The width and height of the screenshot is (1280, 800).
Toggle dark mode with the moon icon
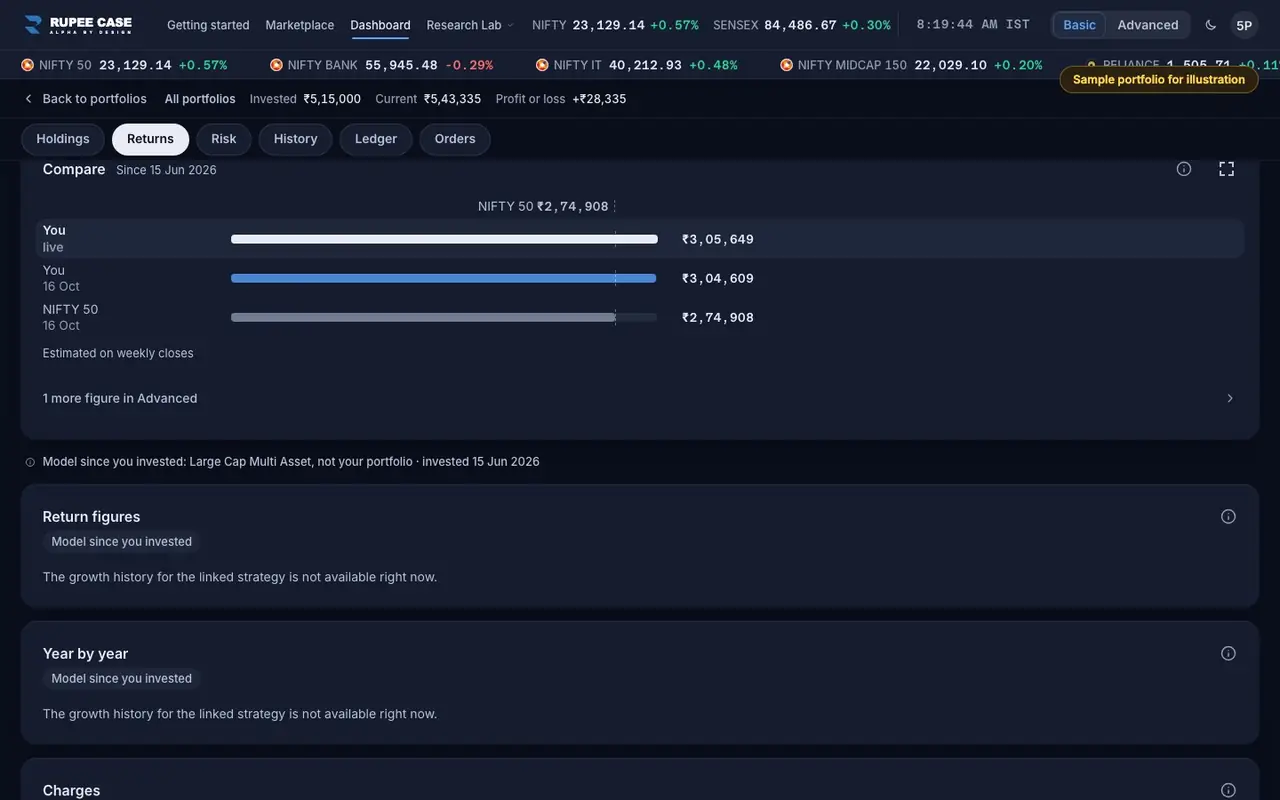(x=1211, y=25)
